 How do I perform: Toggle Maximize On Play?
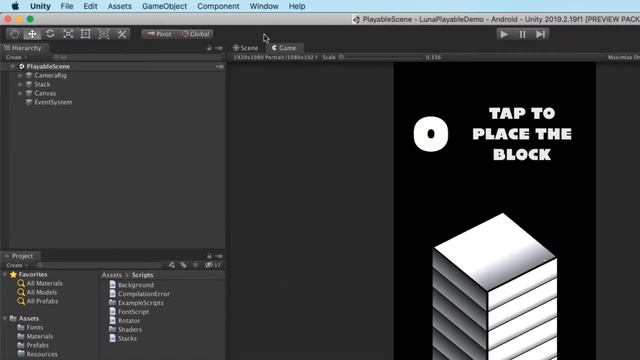[624, 58]
